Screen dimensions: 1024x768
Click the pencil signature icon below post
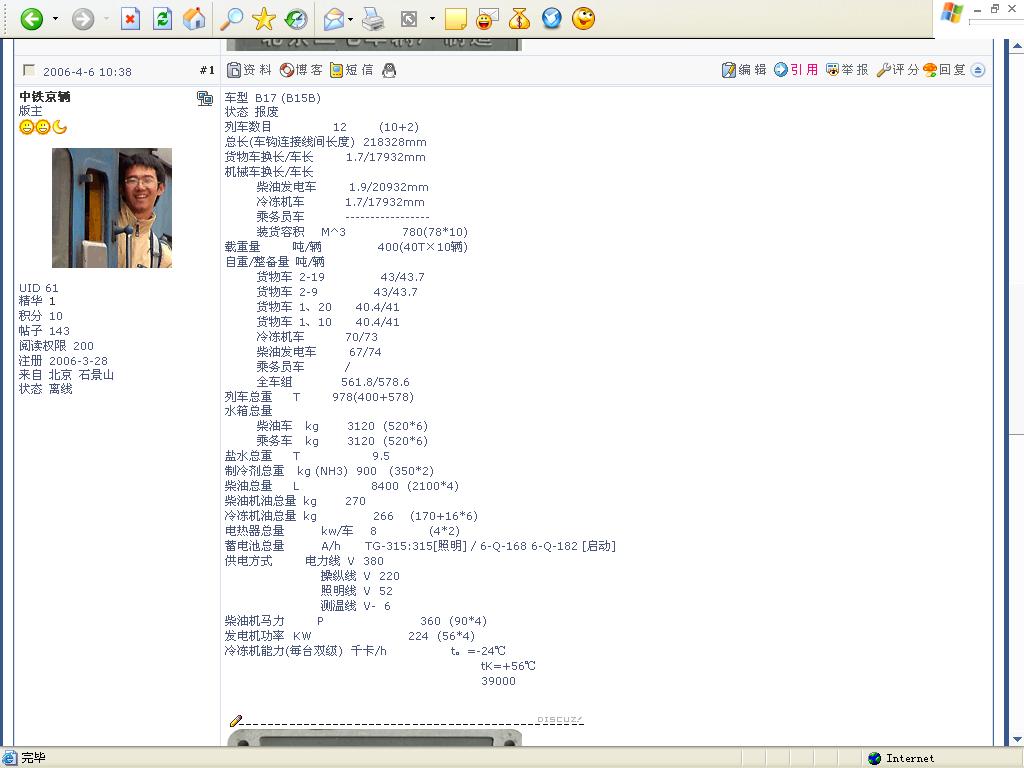236,721
